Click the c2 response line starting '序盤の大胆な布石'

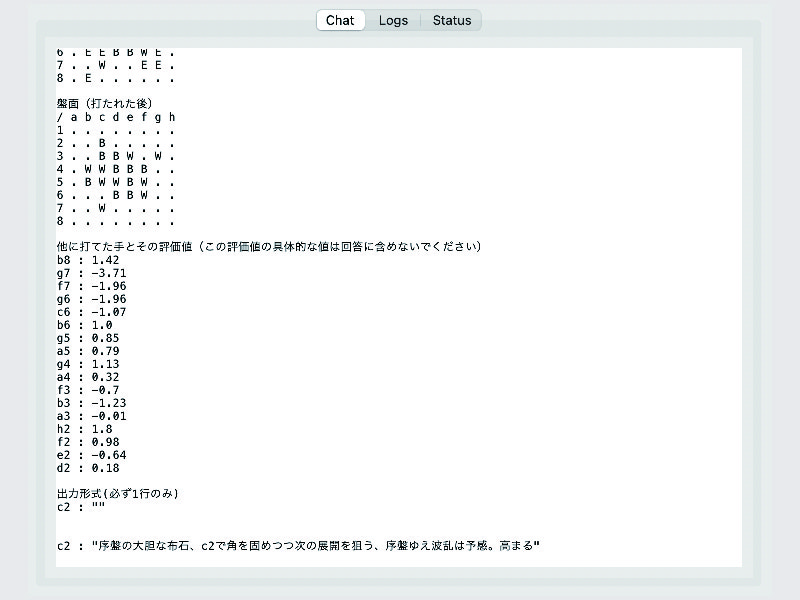coord(298,546)
